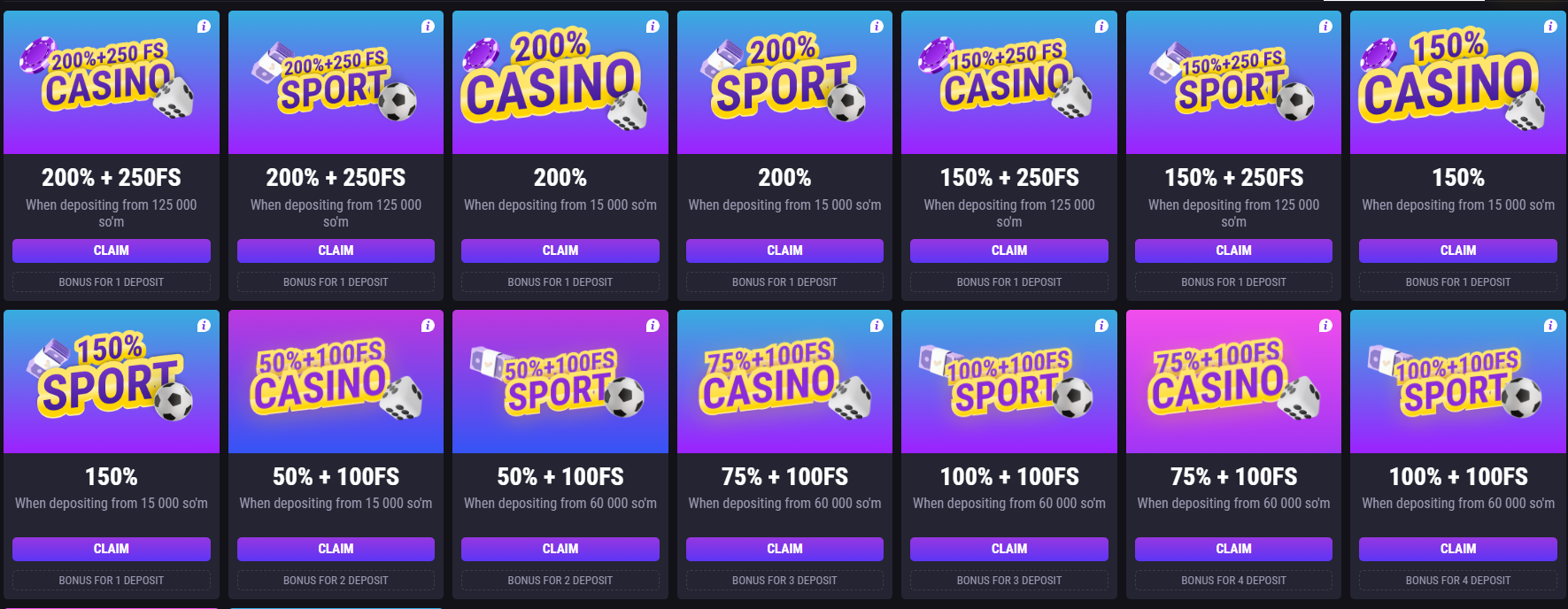1568x609 pixels.
Task: Click the info icon on the 200% SPORT card
Action: click(878, 27)
